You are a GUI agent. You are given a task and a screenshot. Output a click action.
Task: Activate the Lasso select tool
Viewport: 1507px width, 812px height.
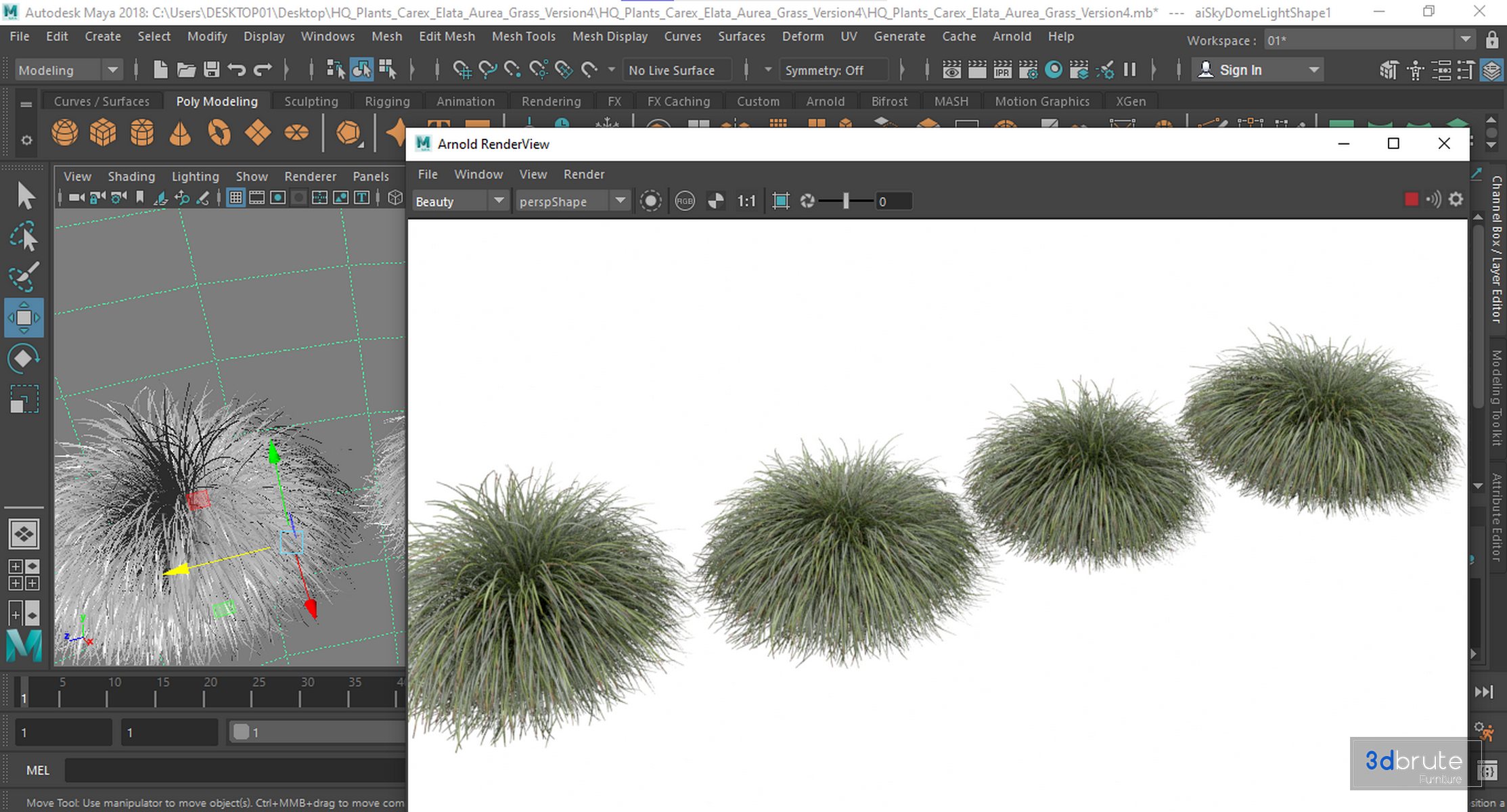tap(24, 236)
